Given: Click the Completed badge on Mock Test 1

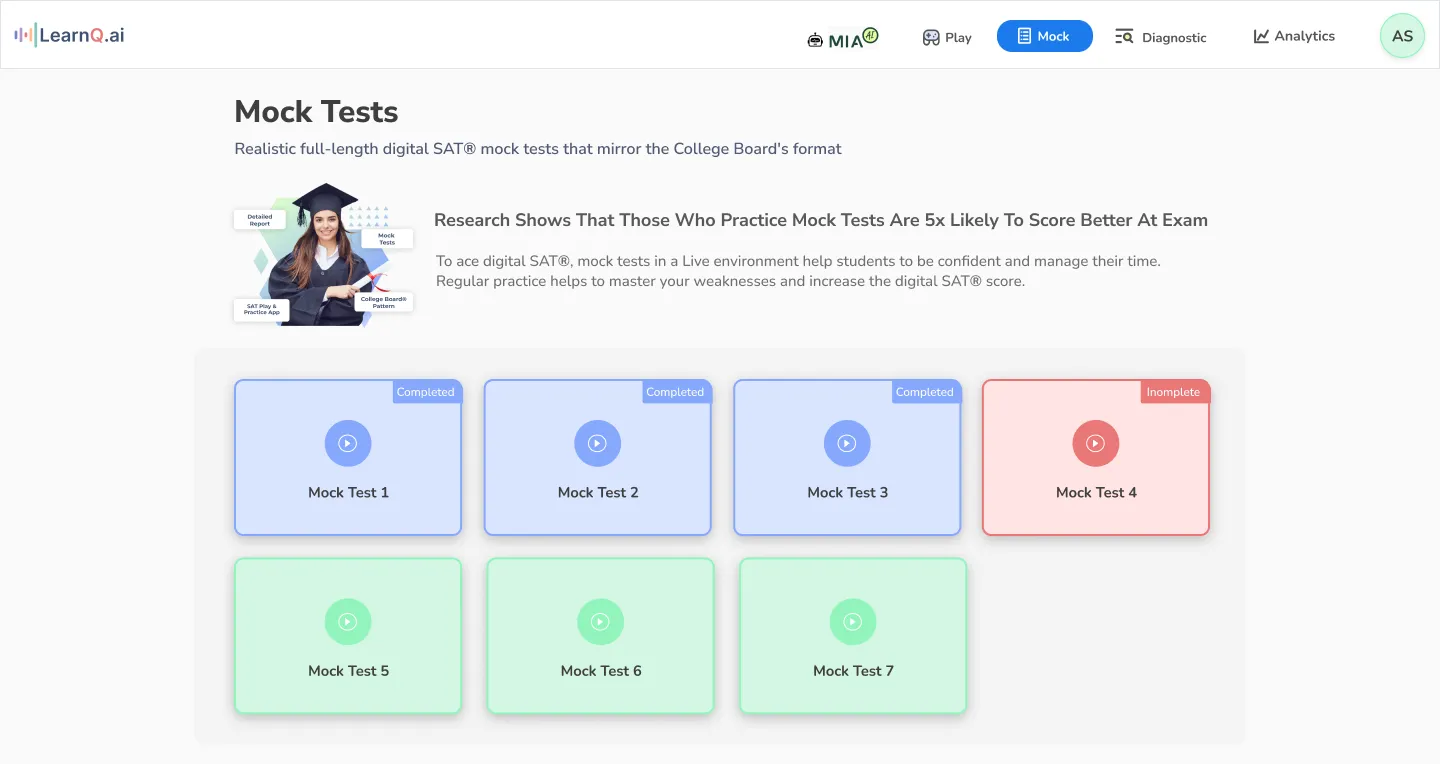Looking at the screenshot, I should click(x=426, y=392).
